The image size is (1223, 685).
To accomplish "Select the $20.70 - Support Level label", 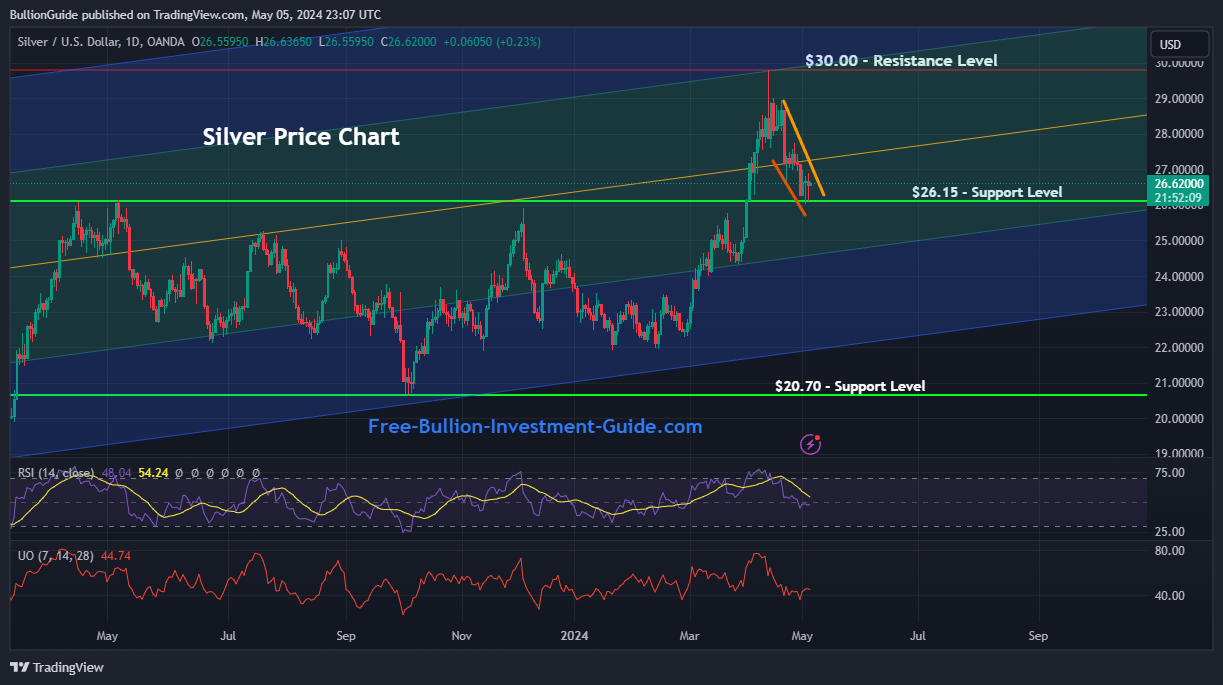I will pyautogui.click(x=850, y=386).
